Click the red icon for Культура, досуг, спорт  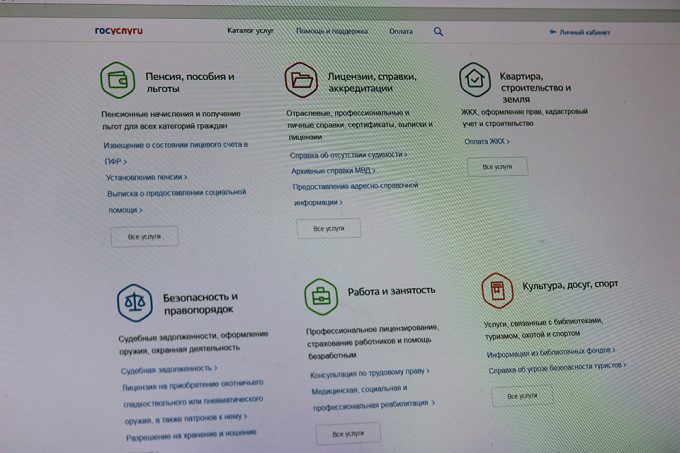click(497, 290)
